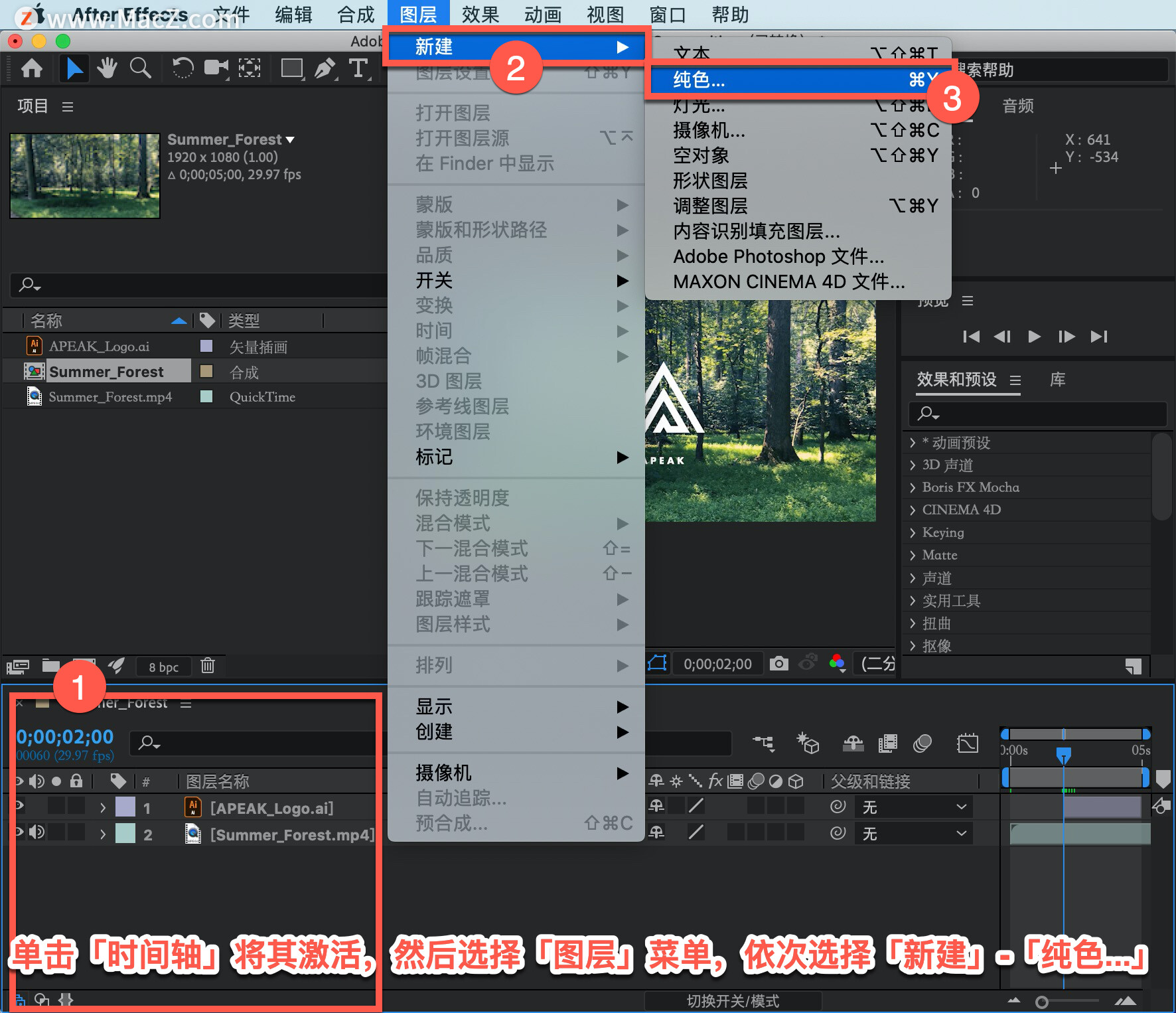Step to next frame in preview panel

[x=1066, y=337]
